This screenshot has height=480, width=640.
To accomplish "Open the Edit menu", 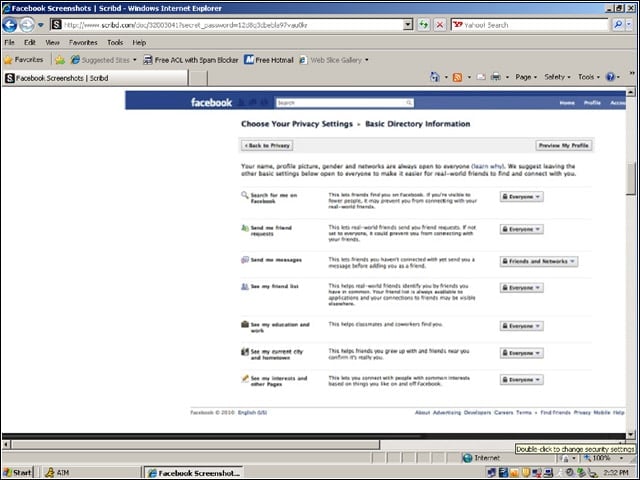I will coord(29,42).
